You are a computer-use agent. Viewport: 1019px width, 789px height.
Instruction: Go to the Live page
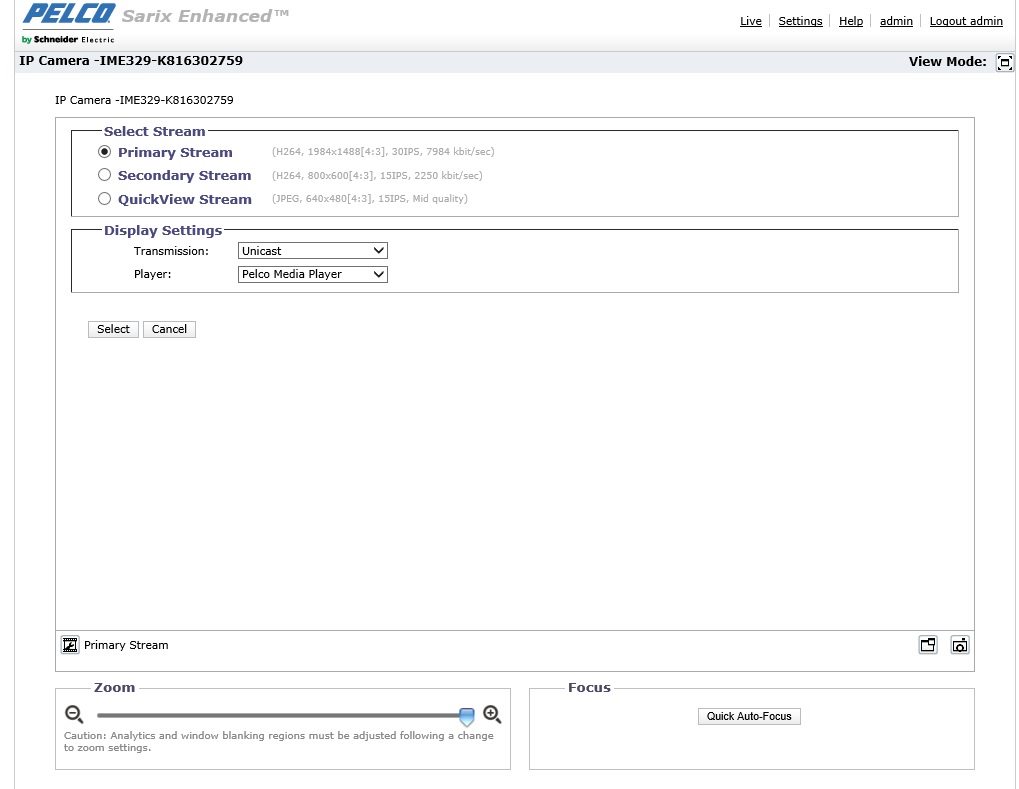tap(750, 21)
